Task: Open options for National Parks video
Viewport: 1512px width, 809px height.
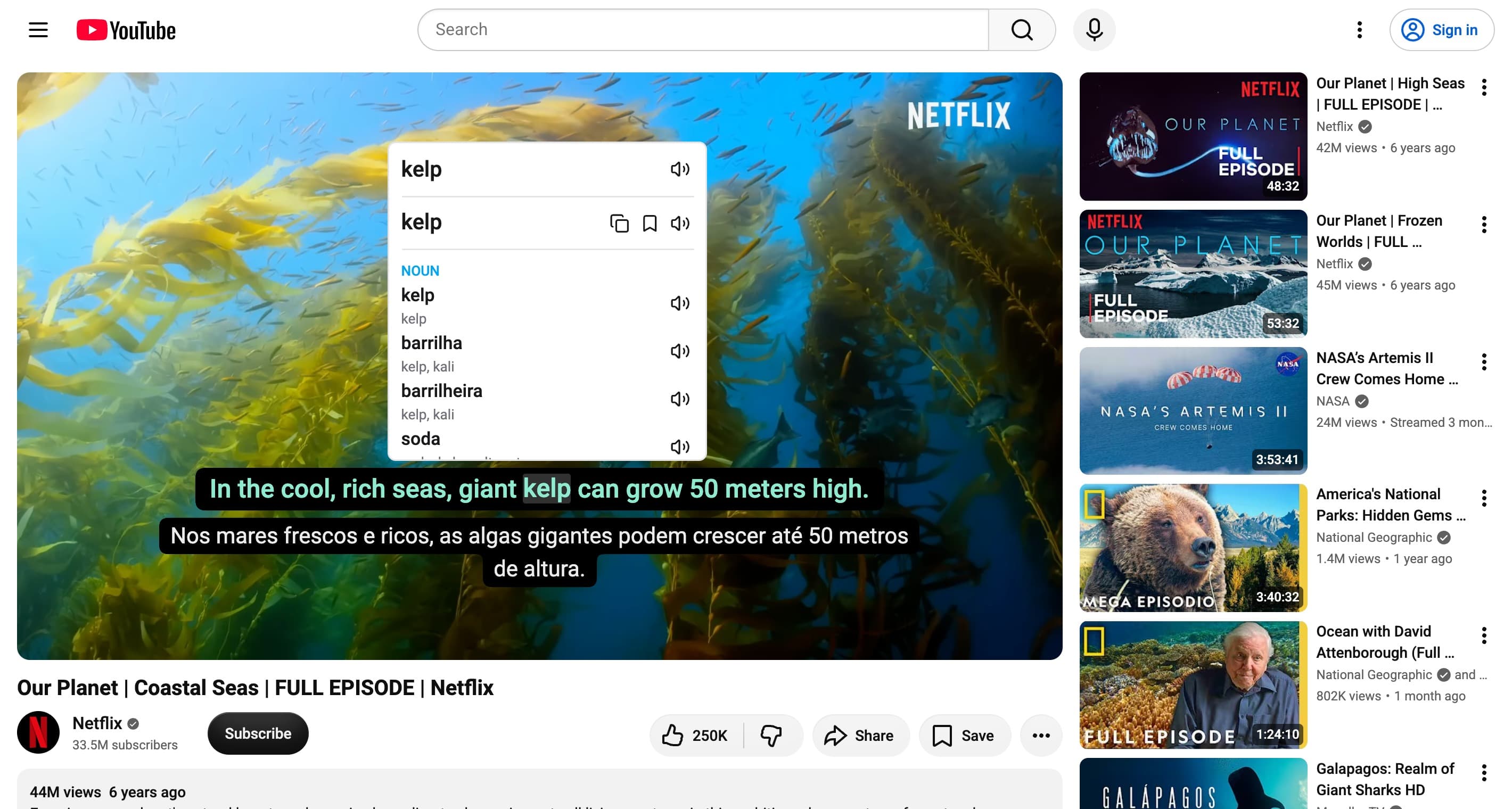Action: point(1484,498)
